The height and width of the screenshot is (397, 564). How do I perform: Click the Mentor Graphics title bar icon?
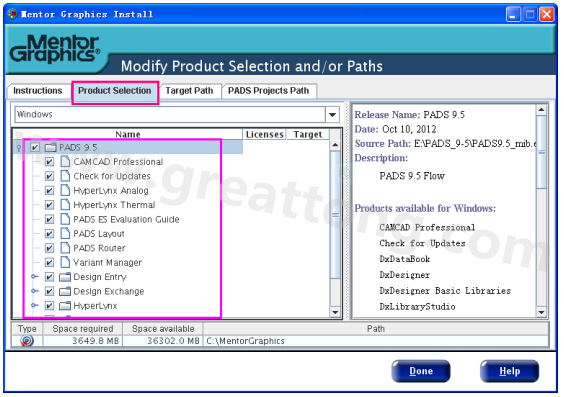point(13,14)
